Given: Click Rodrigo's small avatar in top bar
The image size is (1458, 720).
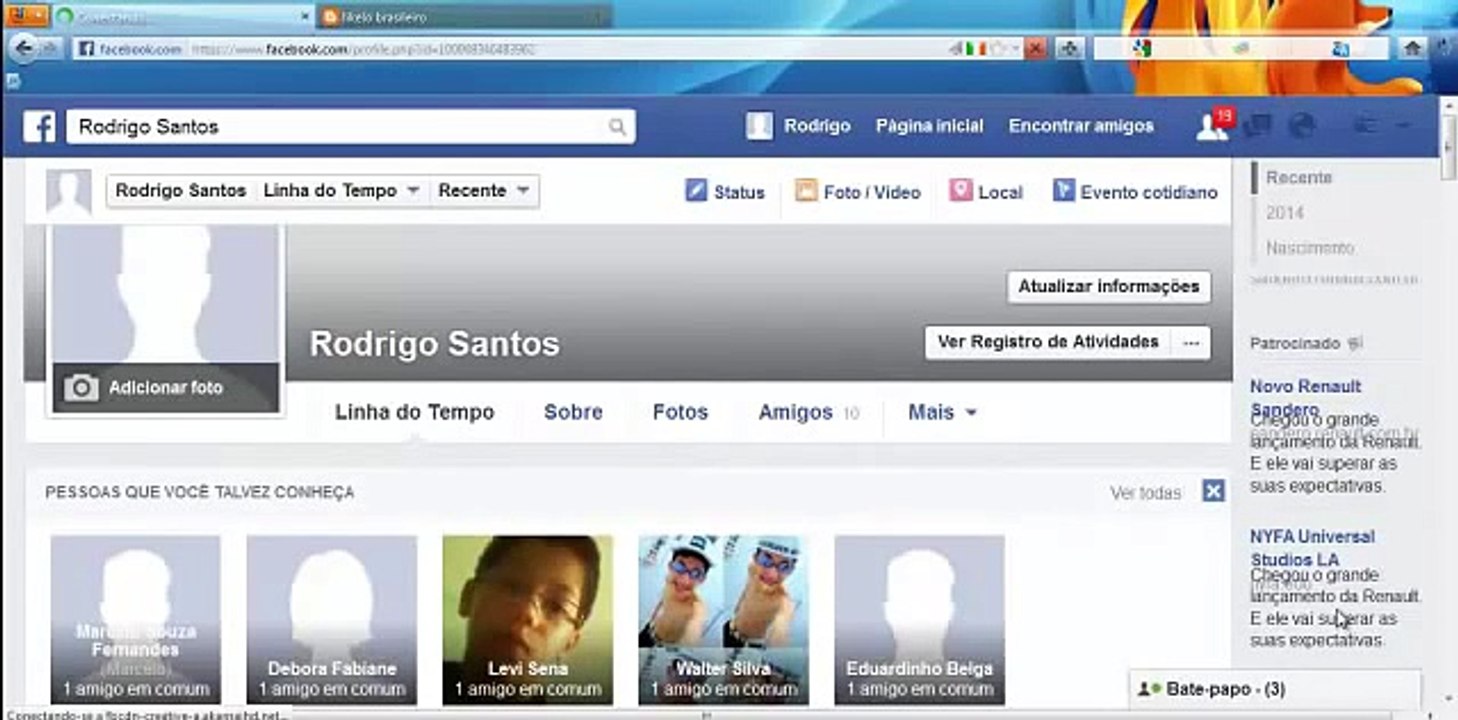Looking at the screenshot, I should click(759, 126).
